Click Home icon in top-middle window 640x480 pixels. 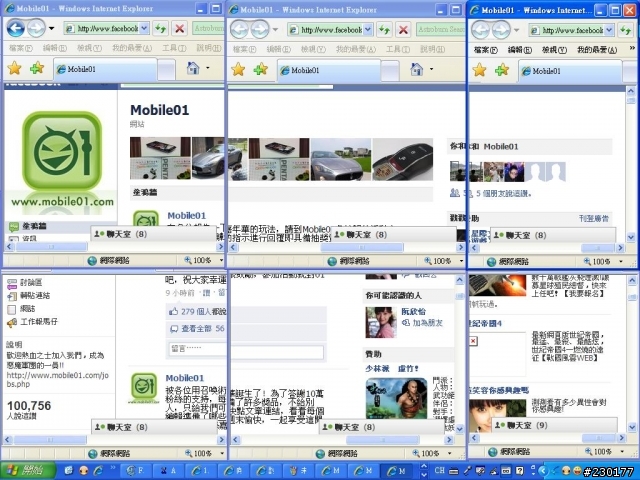[416, 69]
